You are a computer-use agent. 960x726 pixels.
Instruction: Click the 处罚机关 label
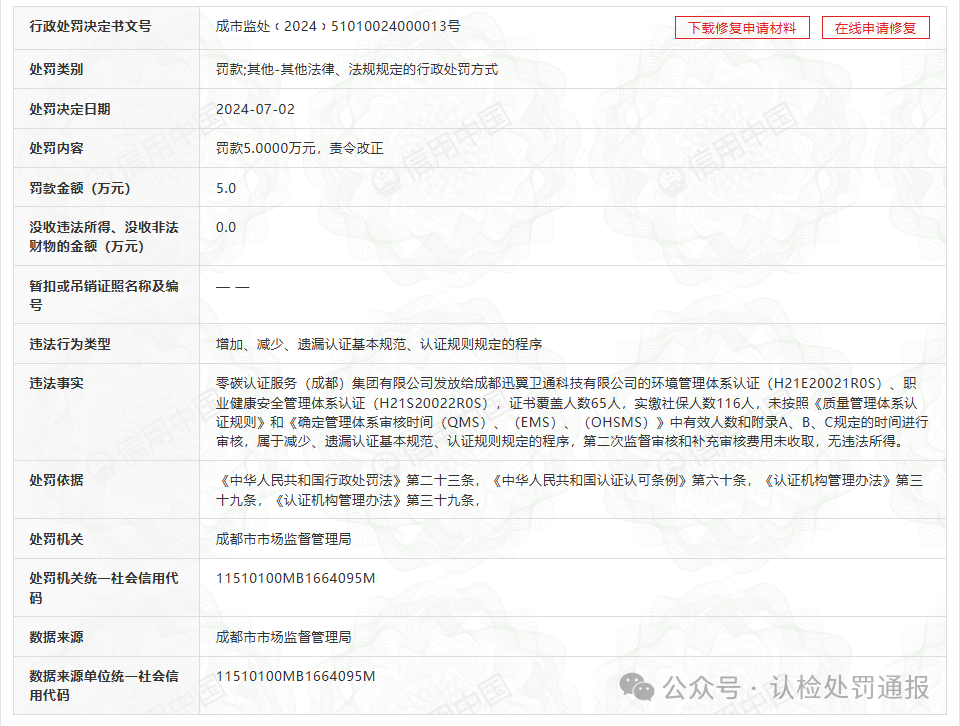pos(56,539)
